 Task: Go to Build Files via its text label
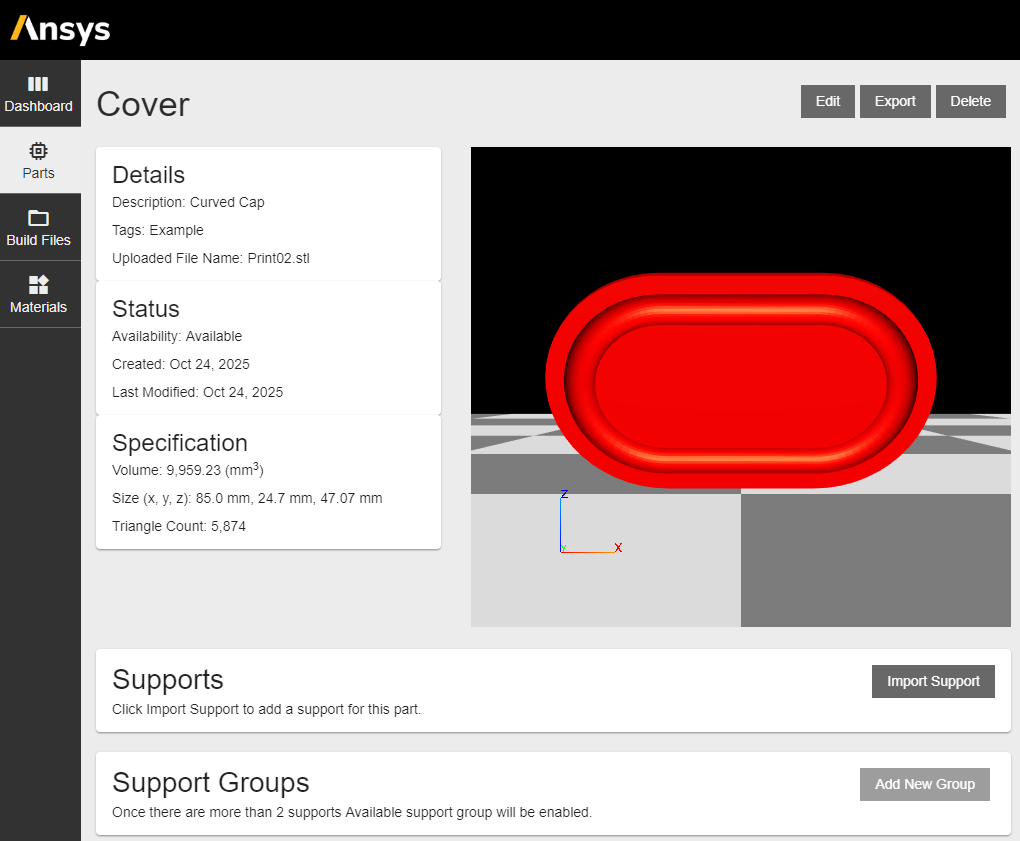pos(38,240)
